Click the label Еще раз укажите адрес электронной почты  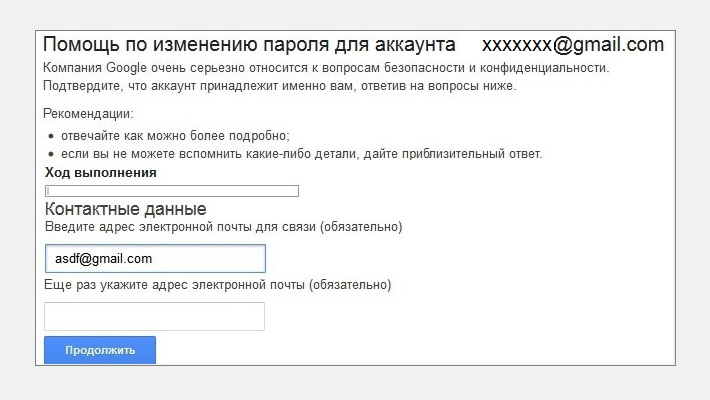pos(218,284)
